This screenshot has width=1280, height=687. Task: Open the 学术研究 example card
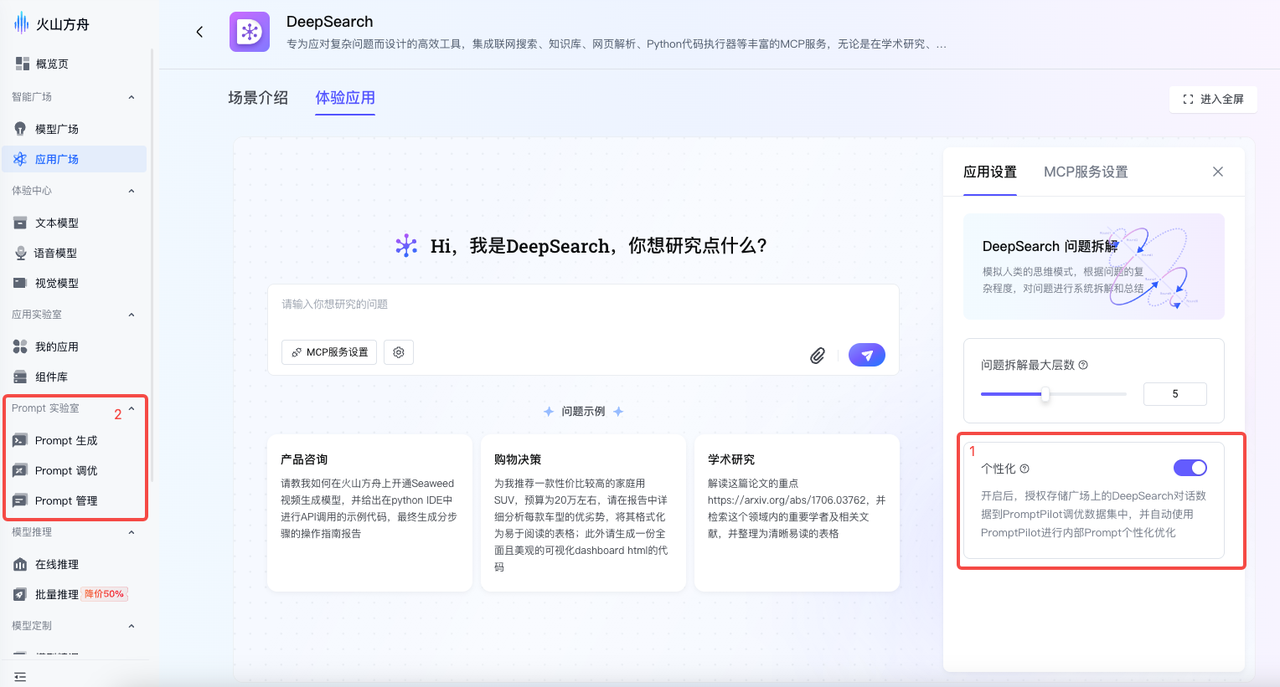(x=796, y=513)
